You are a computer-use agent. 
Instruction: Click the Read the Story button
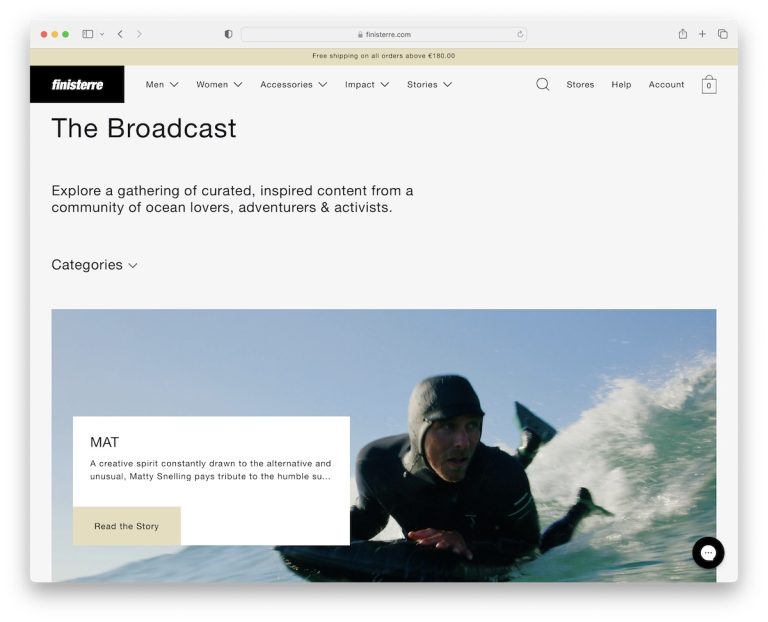126,526
